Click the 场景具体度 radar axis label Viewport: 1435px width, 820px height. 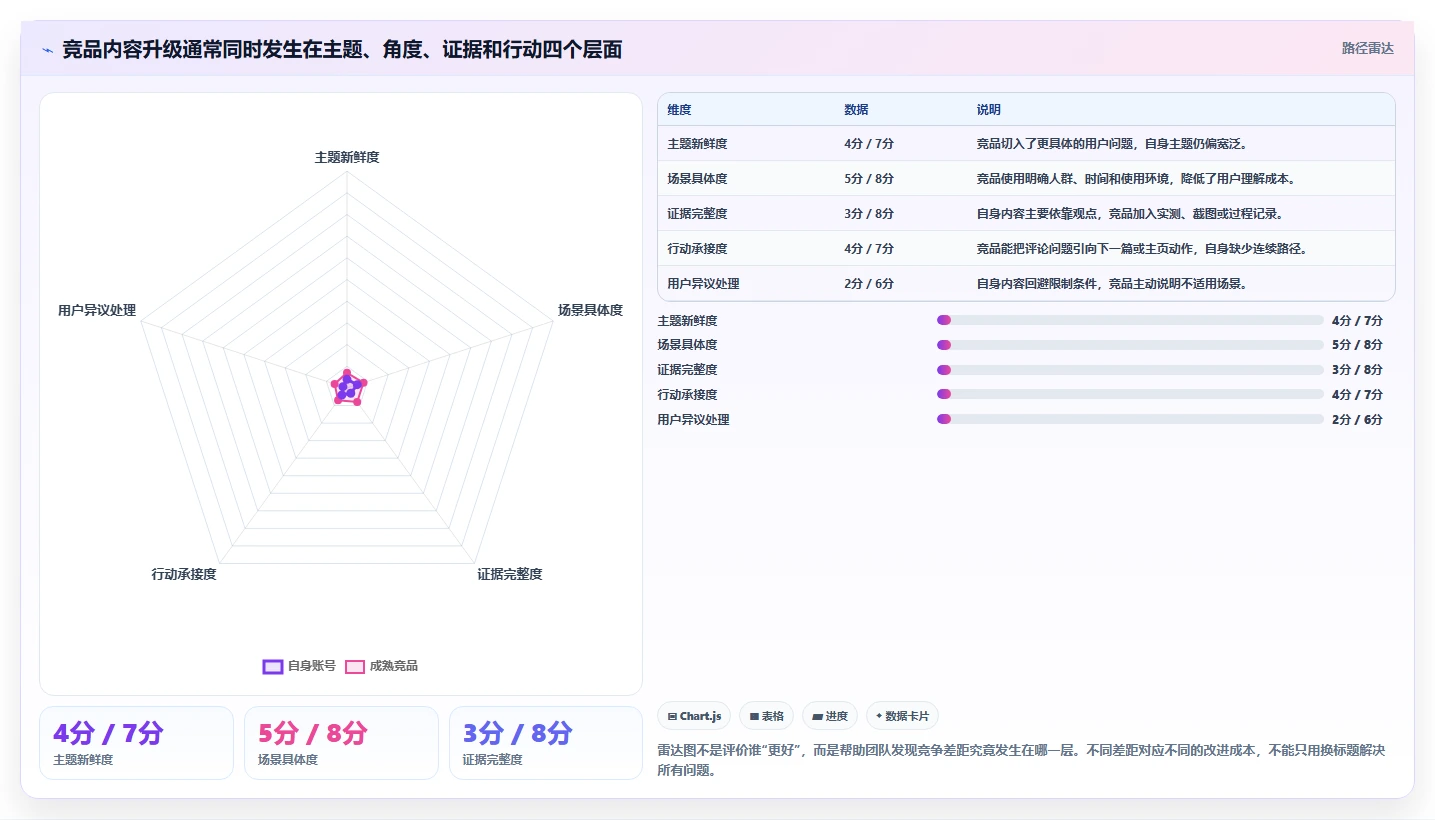(x=590, y=310)
